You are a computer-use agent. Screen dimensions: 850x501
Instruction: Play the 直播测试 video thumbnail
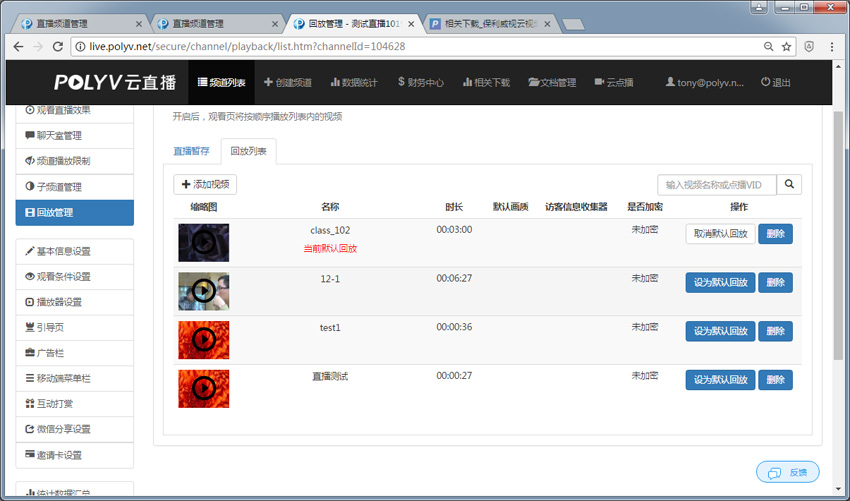click(x=203, y=388)
